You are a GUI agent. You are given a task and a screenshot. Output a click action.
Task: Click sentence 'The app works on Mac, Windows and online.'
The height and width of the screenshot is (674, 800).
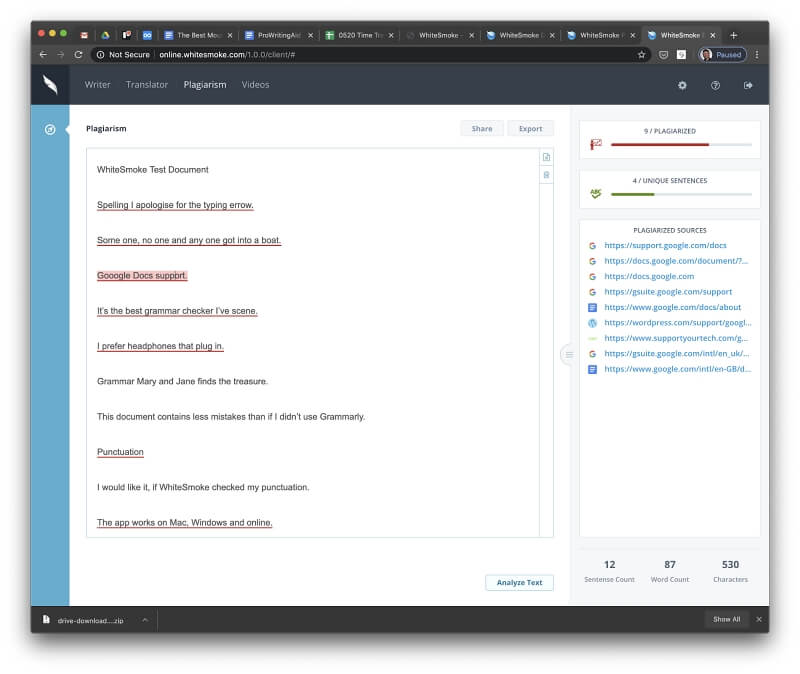184,522
